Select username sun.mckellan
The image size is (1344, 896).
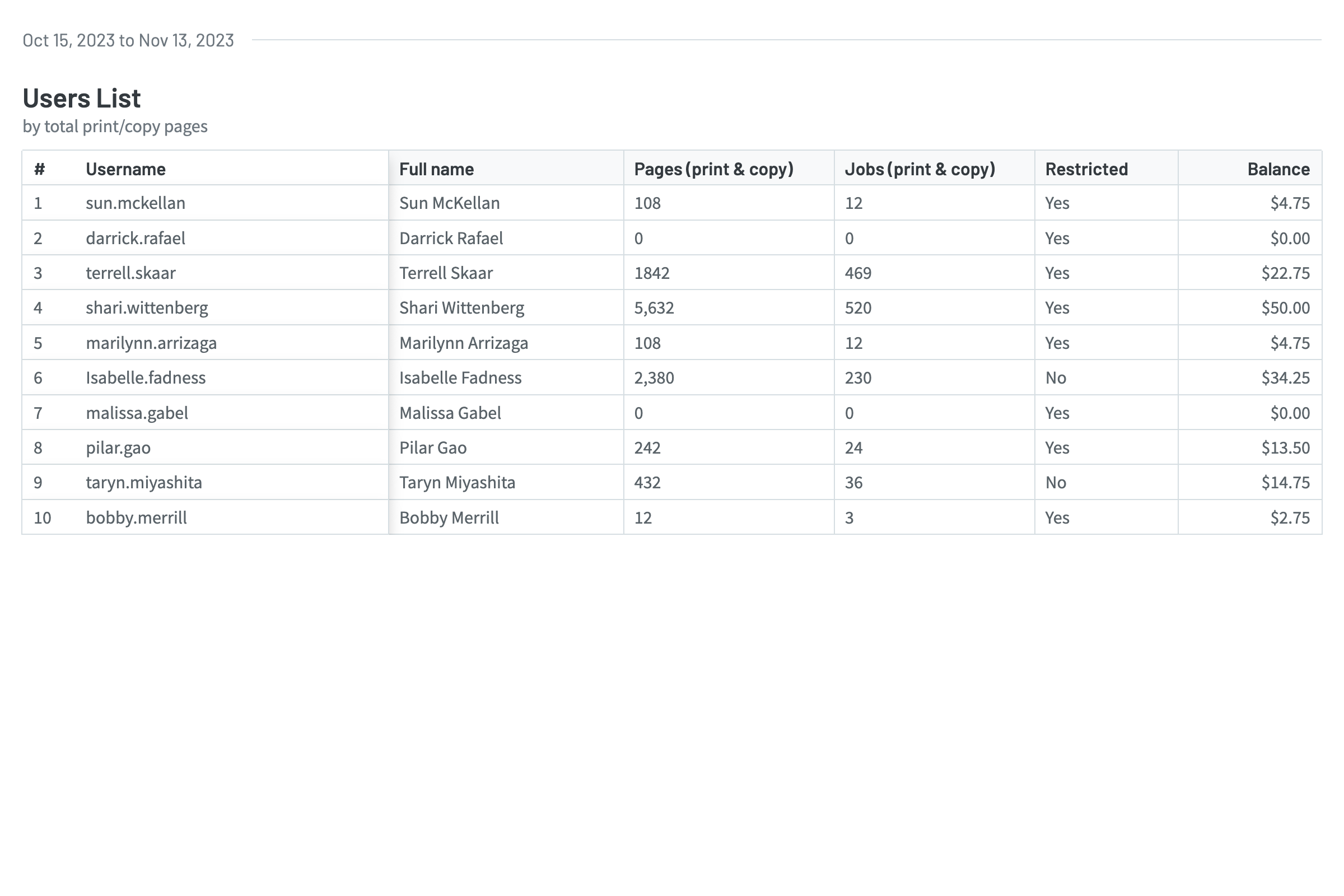click(x=136, y=203)
